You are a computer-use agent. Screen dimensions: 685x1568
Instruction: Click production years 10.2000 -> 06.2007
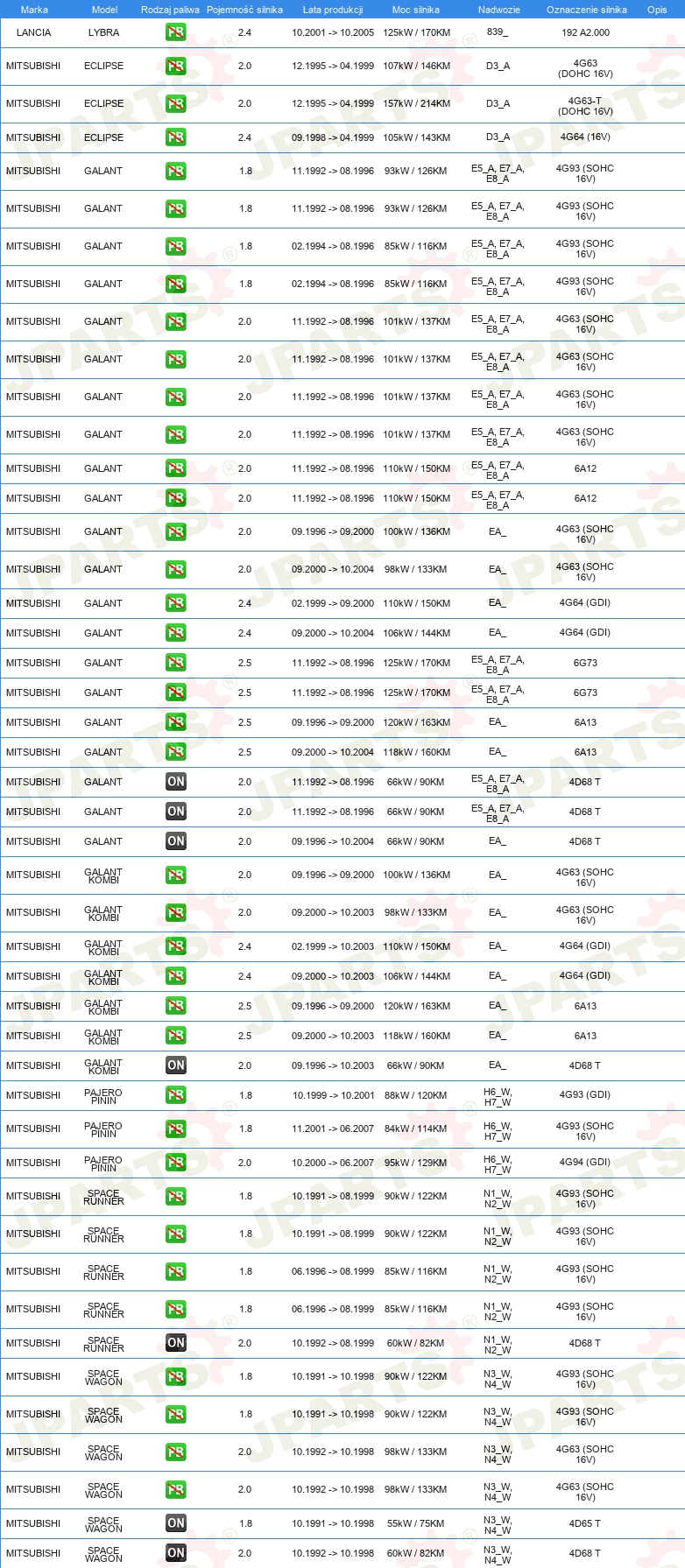(333, 1163)
